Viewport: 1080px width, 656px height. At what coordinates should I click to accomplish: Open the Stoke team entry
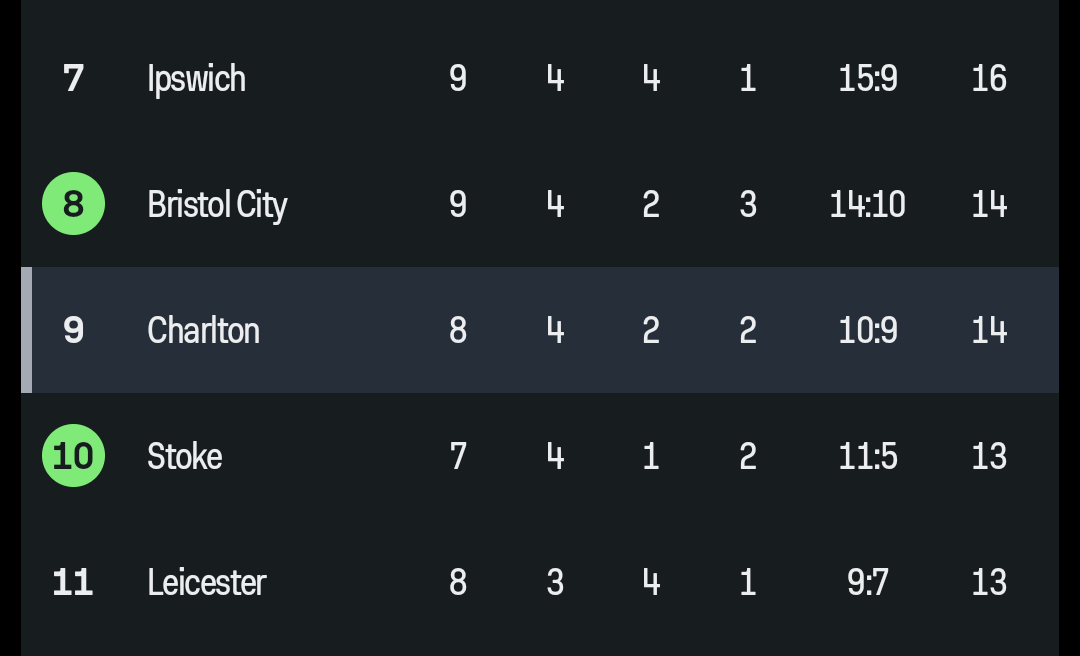[x=185, y=456]
